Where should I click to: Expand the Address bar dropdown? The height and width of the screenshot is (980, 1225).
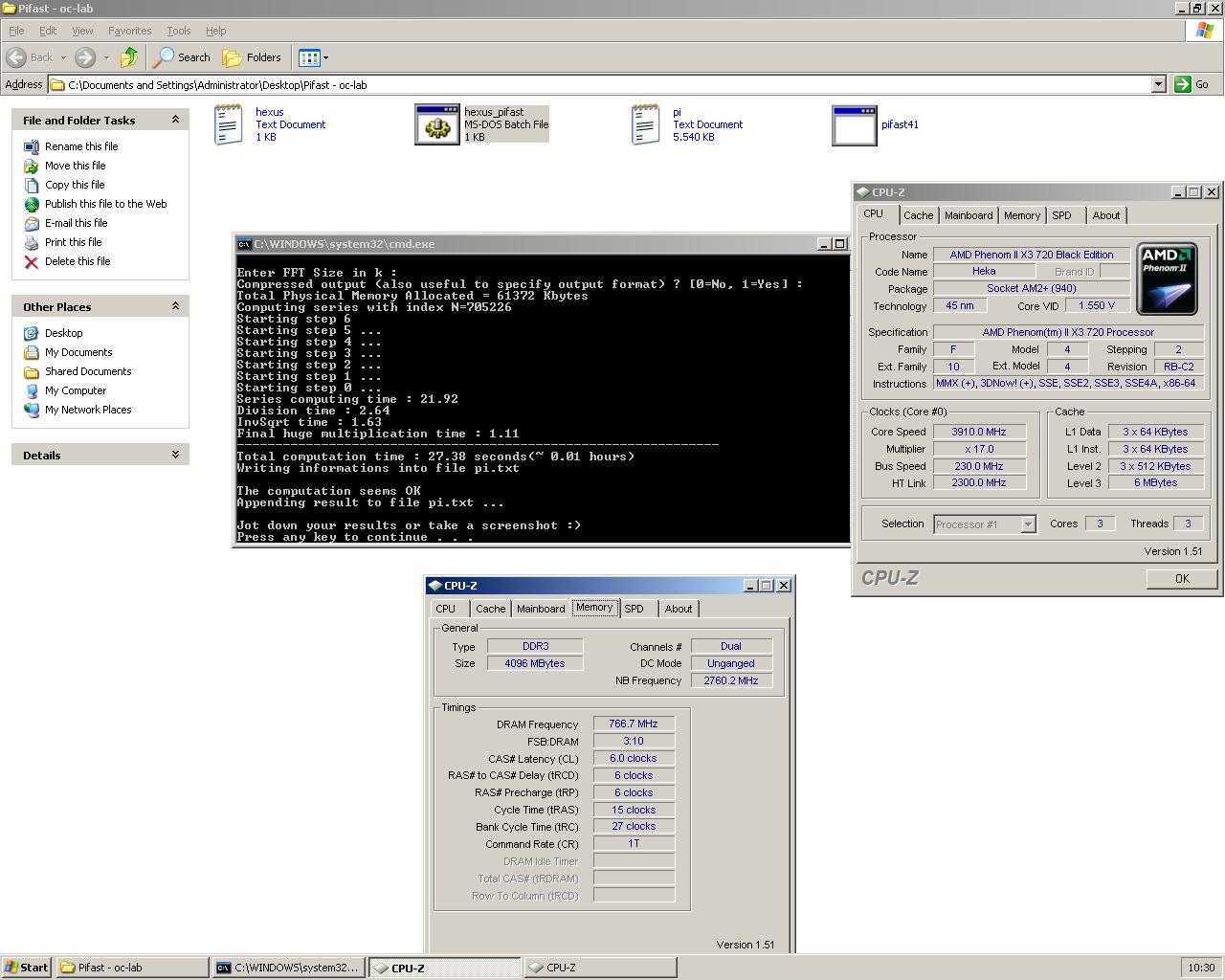[x=1158, y=84]
